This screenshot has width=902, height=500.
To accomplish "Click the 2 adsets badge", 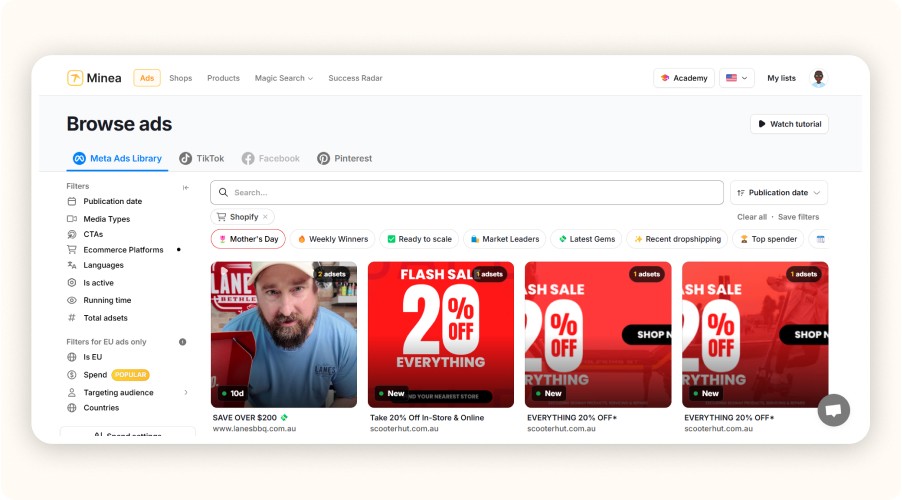I will [332, 274].
